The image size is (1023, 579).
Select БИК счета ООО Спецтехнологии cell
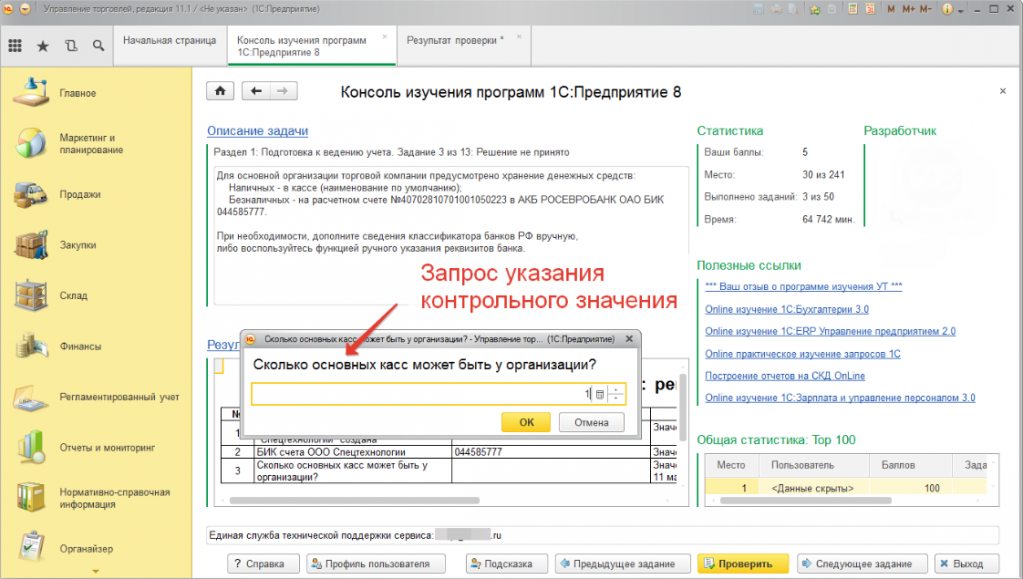353,452
